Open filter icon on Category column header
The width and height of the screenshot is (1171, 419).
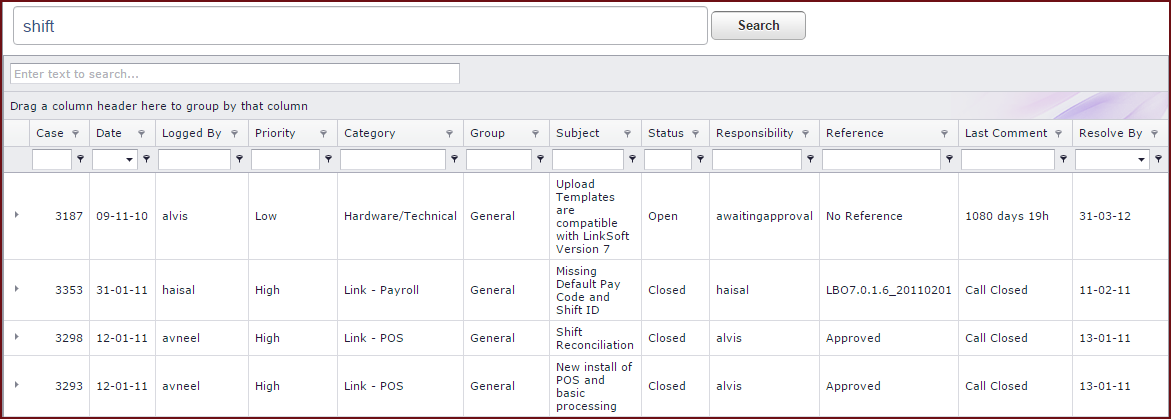pos(449,134)
